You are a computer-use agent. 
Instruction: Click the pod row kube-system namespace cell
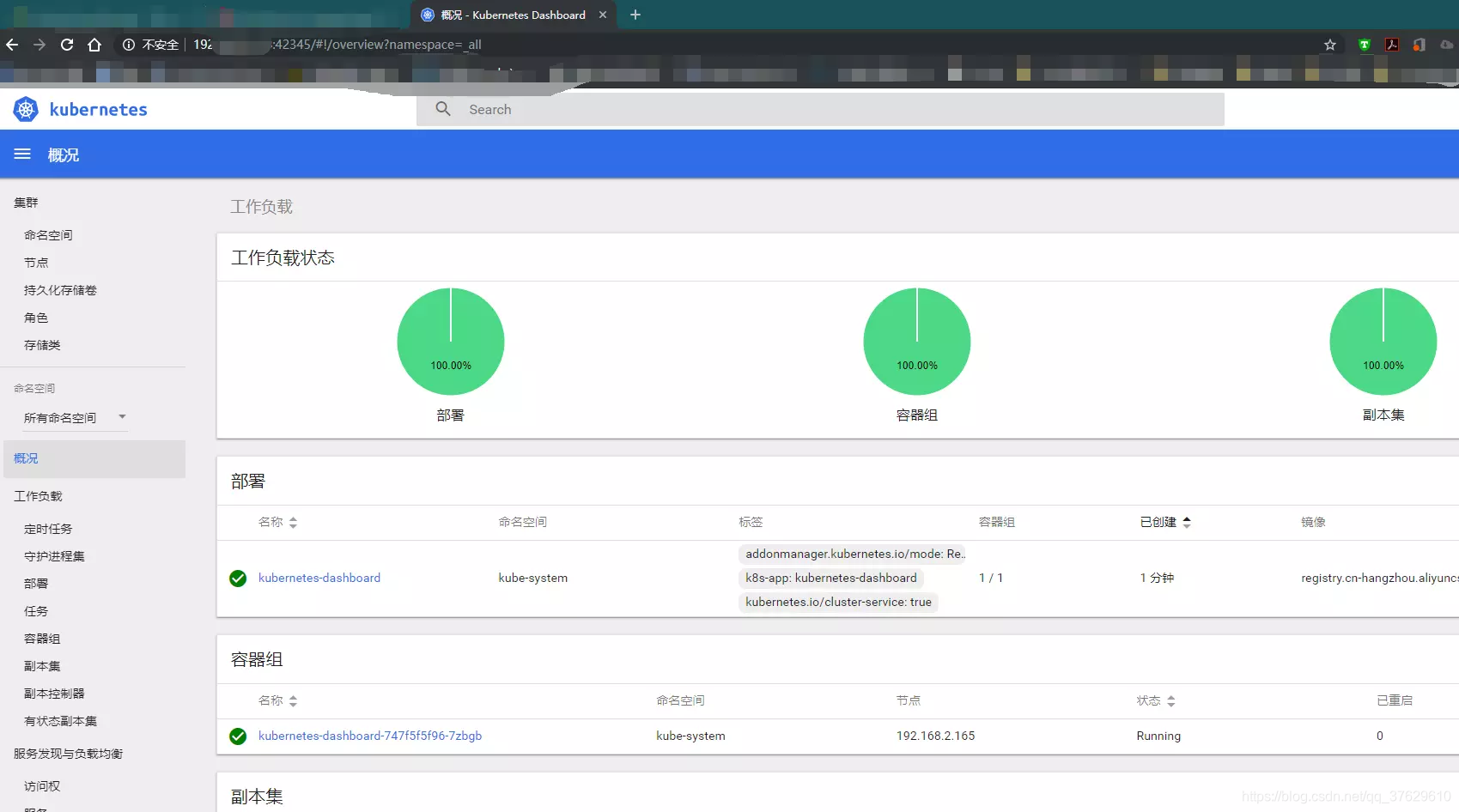(690, 736)
